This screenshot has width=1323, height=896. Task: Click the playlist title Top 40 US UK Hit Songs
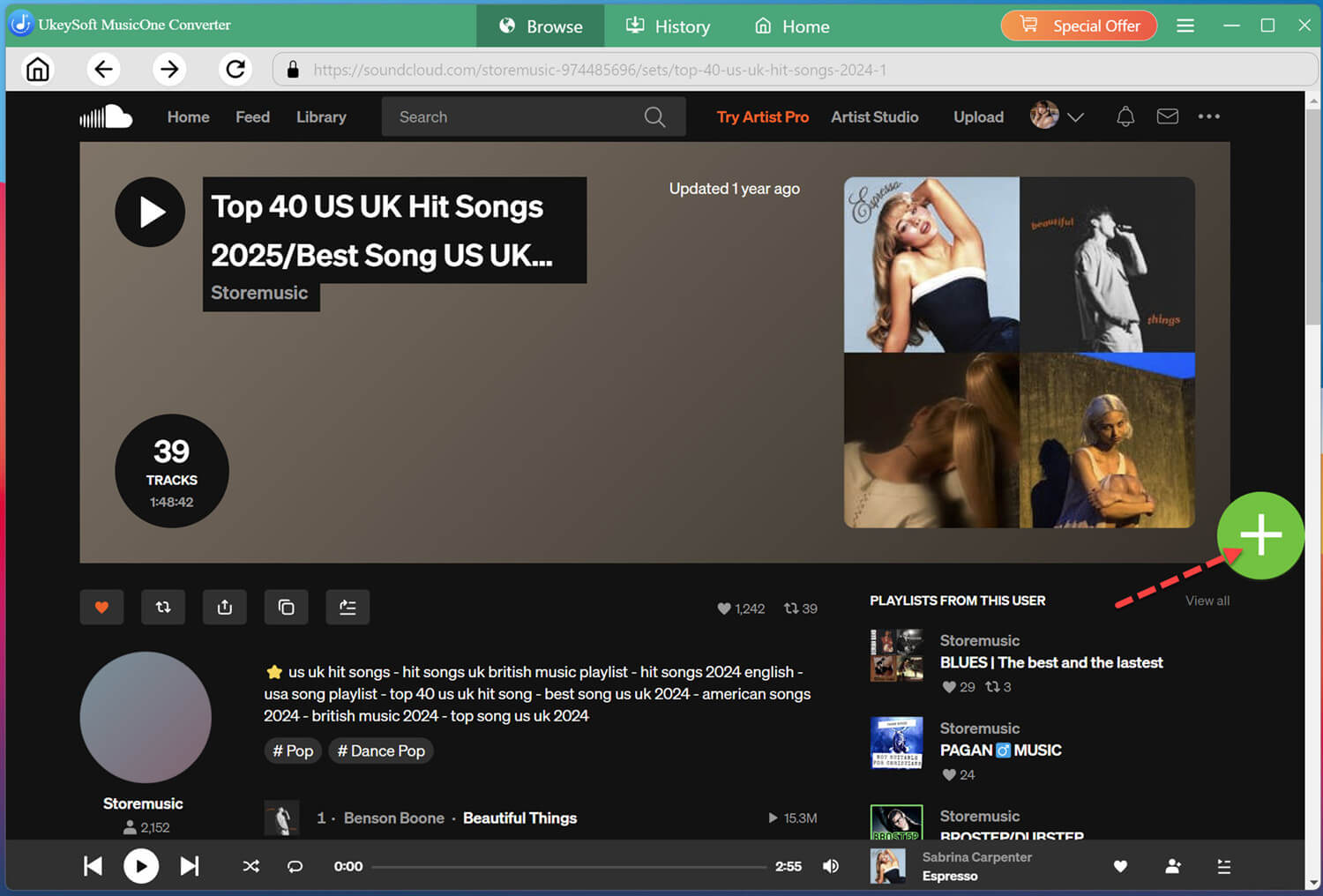click(382, 230)
